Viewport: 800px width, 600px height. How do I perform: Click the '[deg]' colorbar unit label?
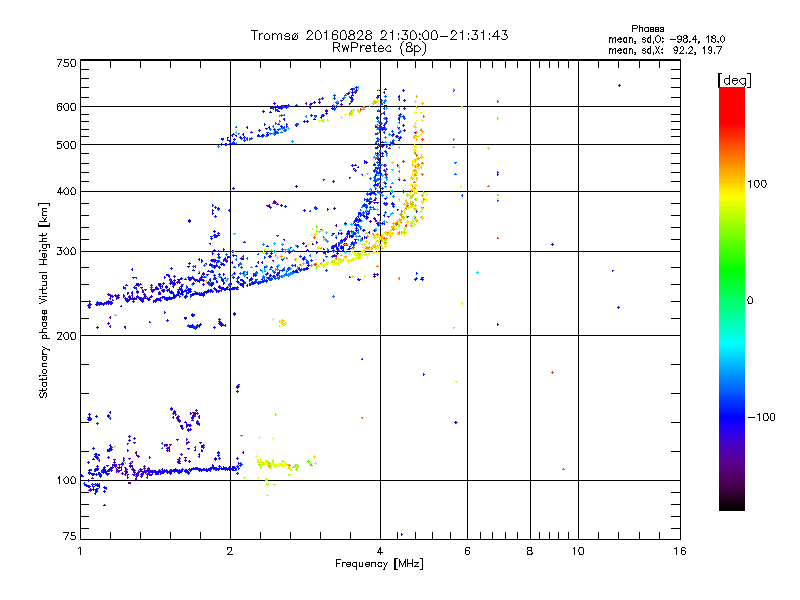click(734, 80)
